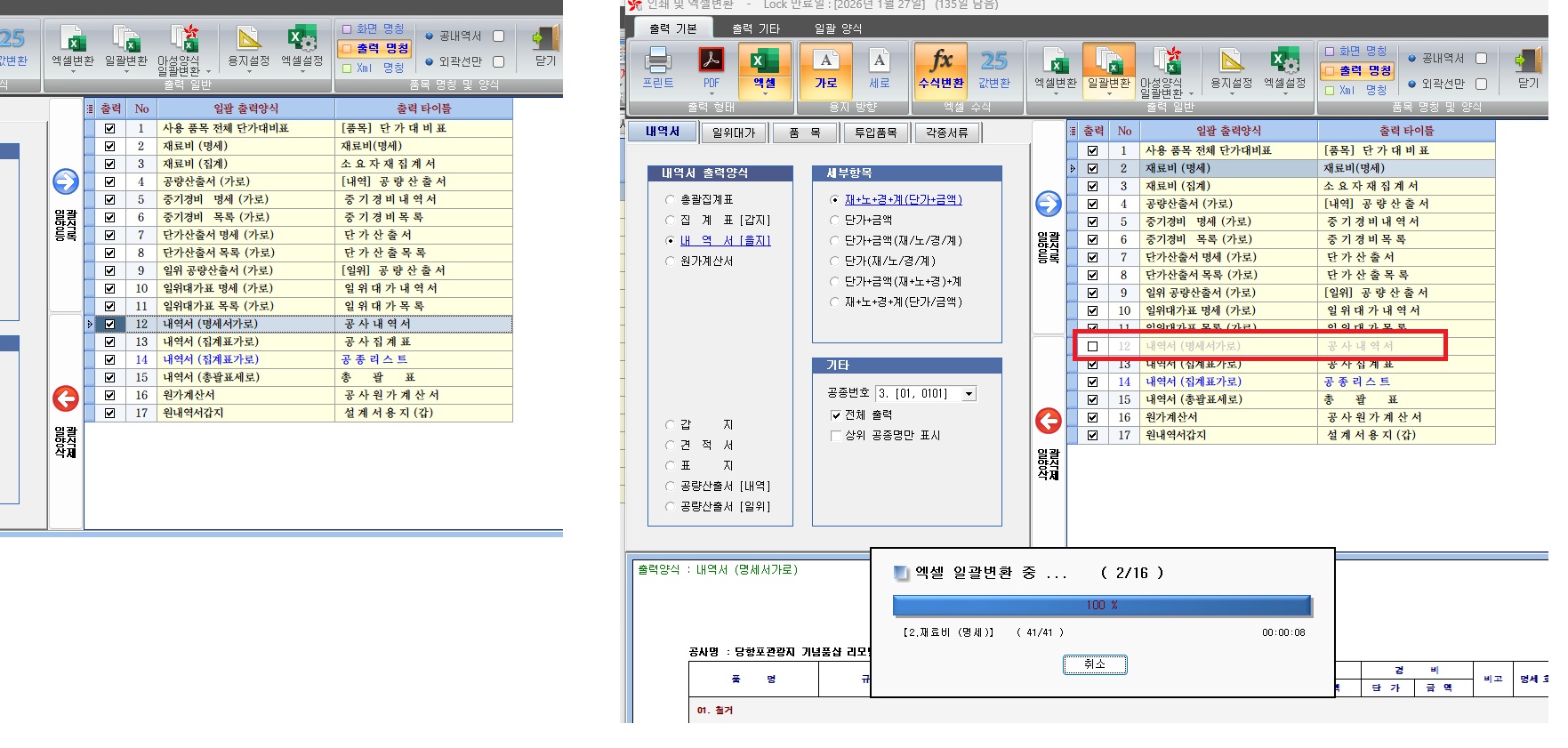1568x748 pixels.
Task: Select the PDF output icon
Action: pos(711,61)
